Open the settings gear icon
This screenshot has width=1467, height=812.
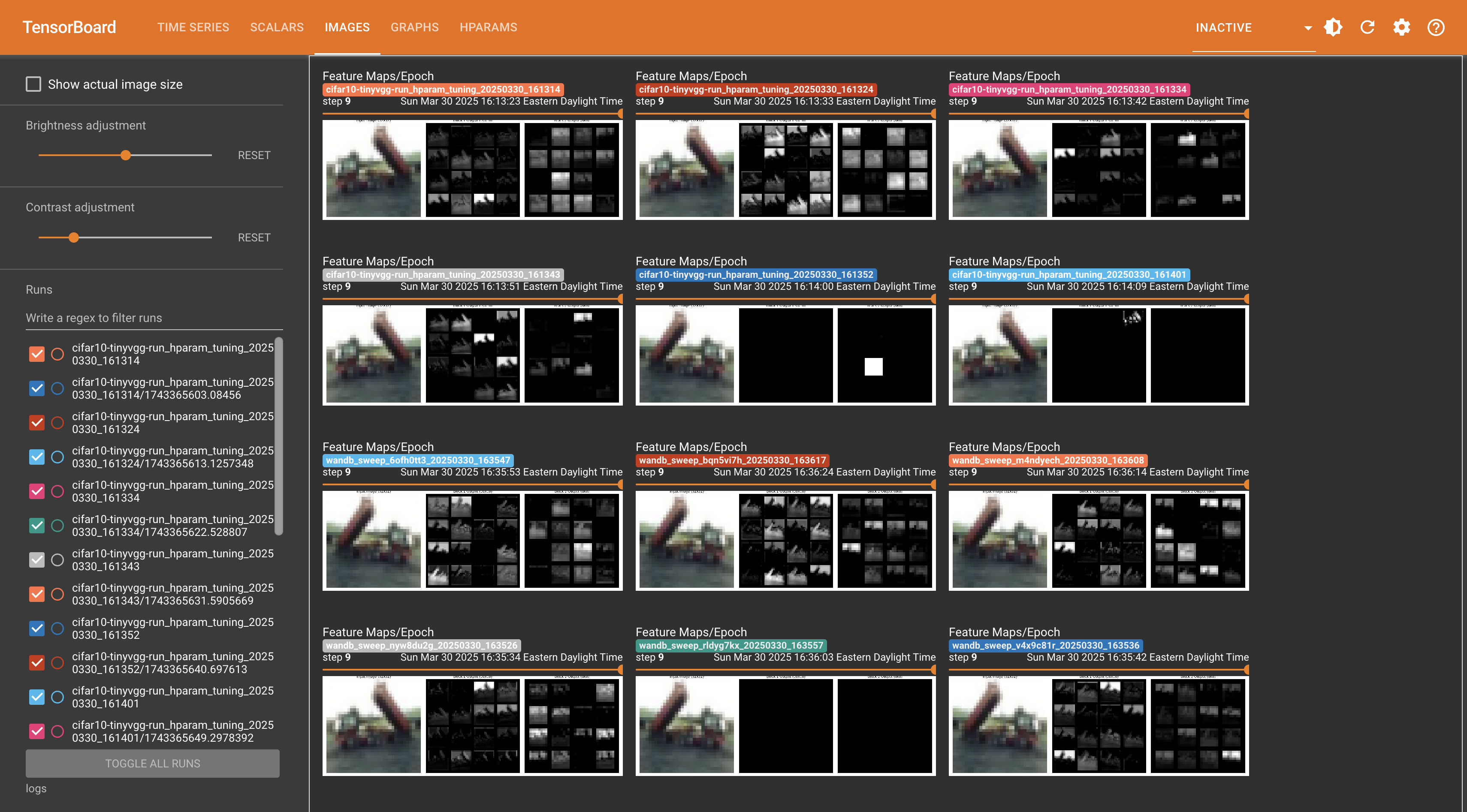coord(1401,27)
